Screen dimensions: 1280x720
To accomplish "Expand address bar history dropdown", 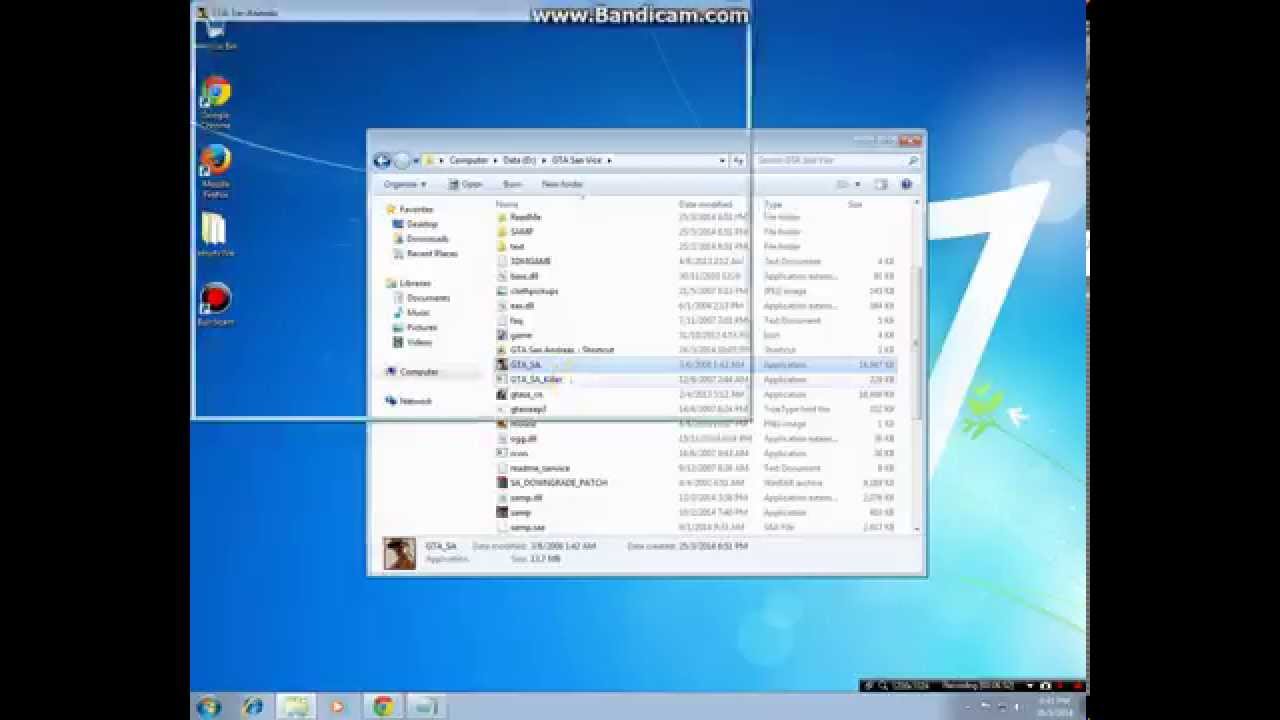I will coord(722,160).
